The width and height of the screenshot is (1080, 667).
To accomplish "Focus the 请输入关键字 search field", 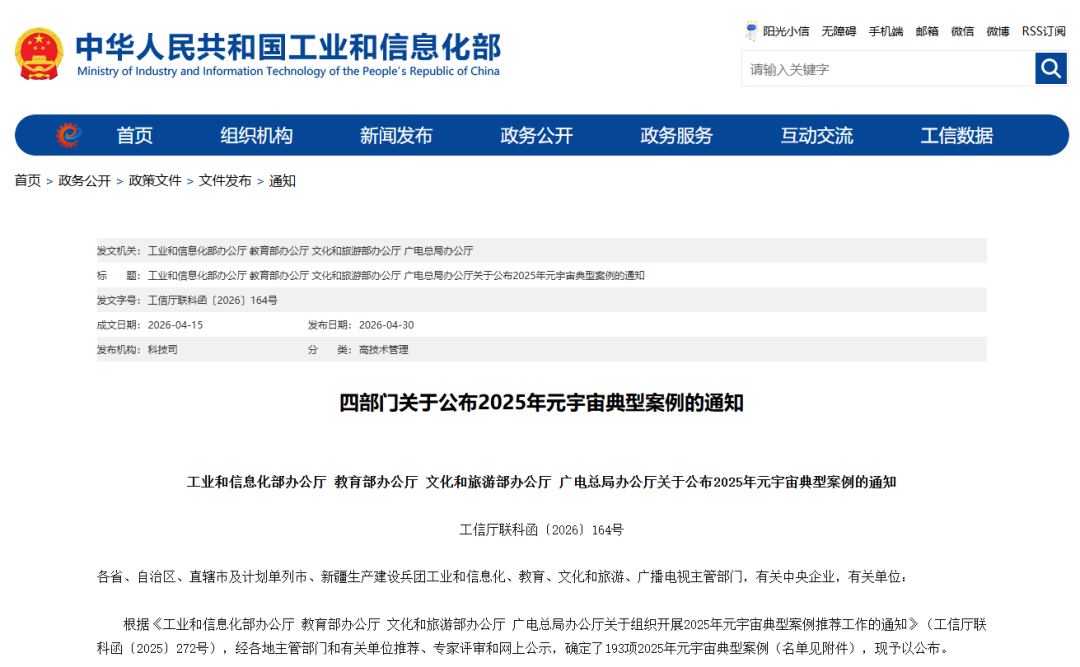I will (889, 69).
